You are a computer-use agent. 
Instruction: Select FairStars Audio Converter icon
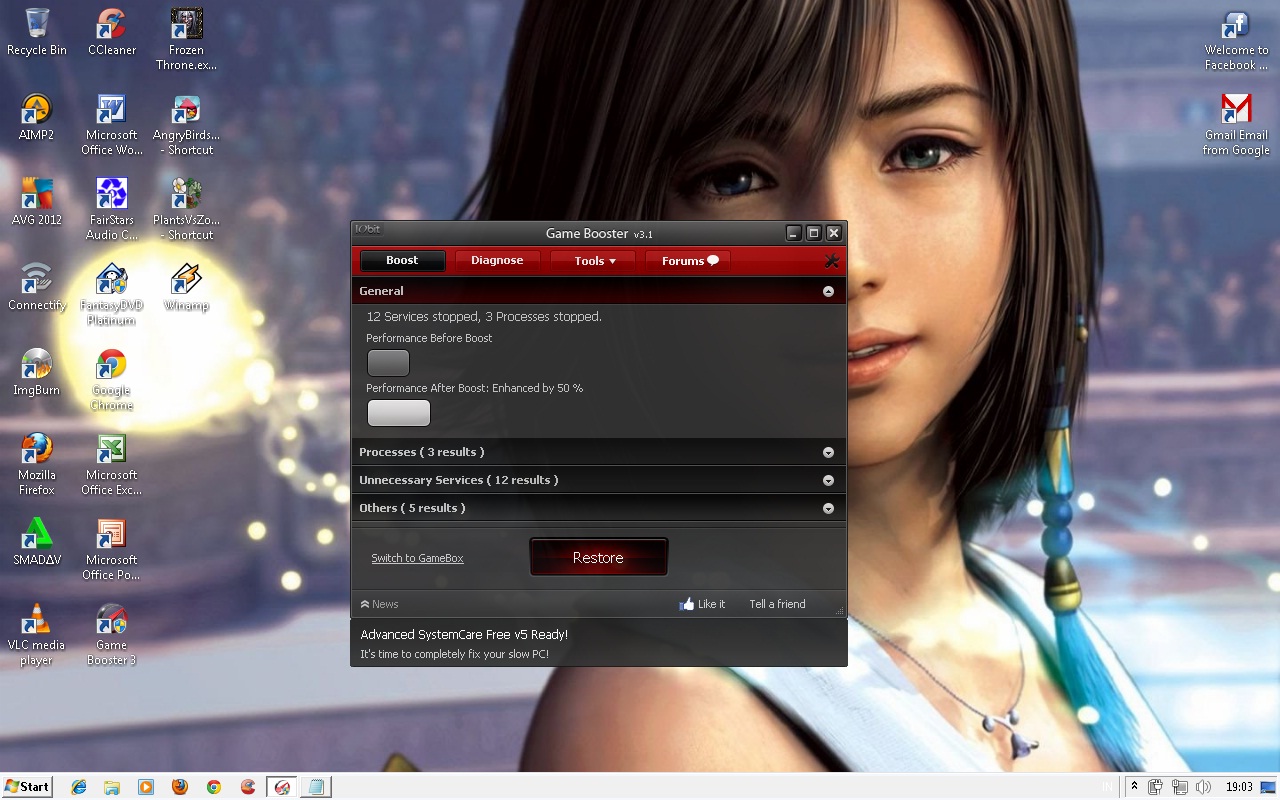point(112,210)
